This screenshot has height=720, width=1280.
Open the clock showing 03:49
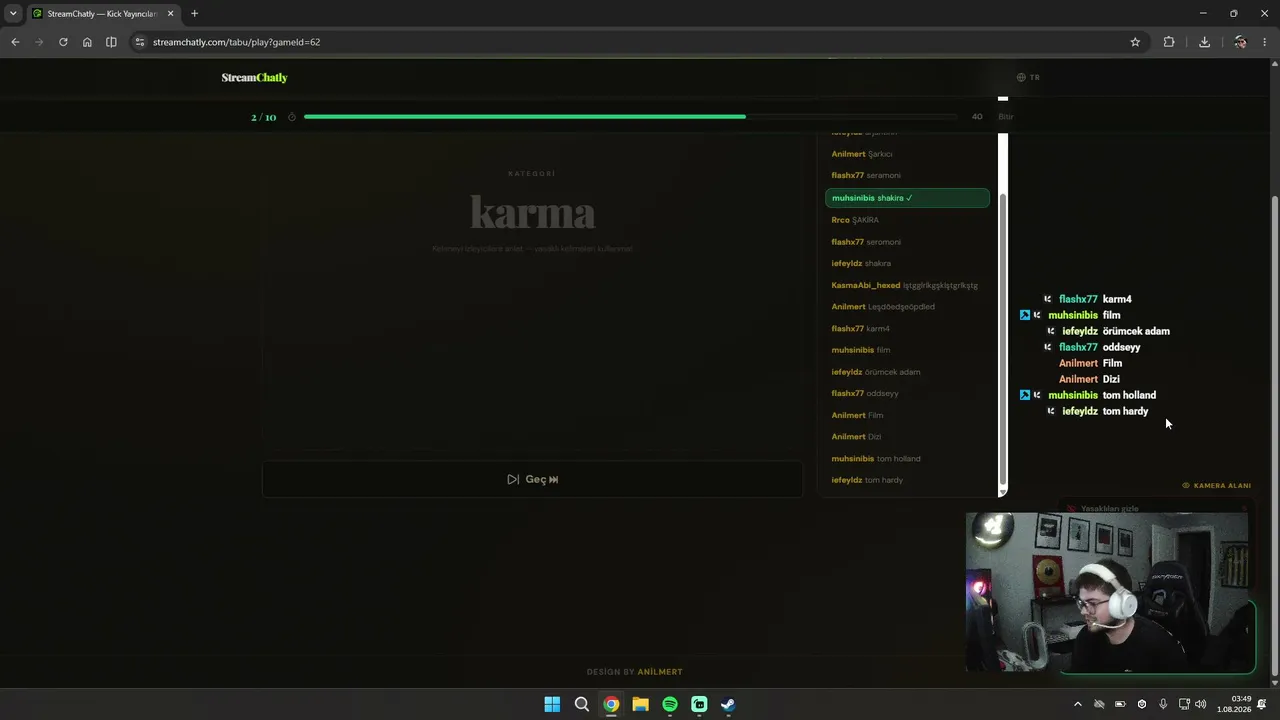click(x=1234, y=704)
